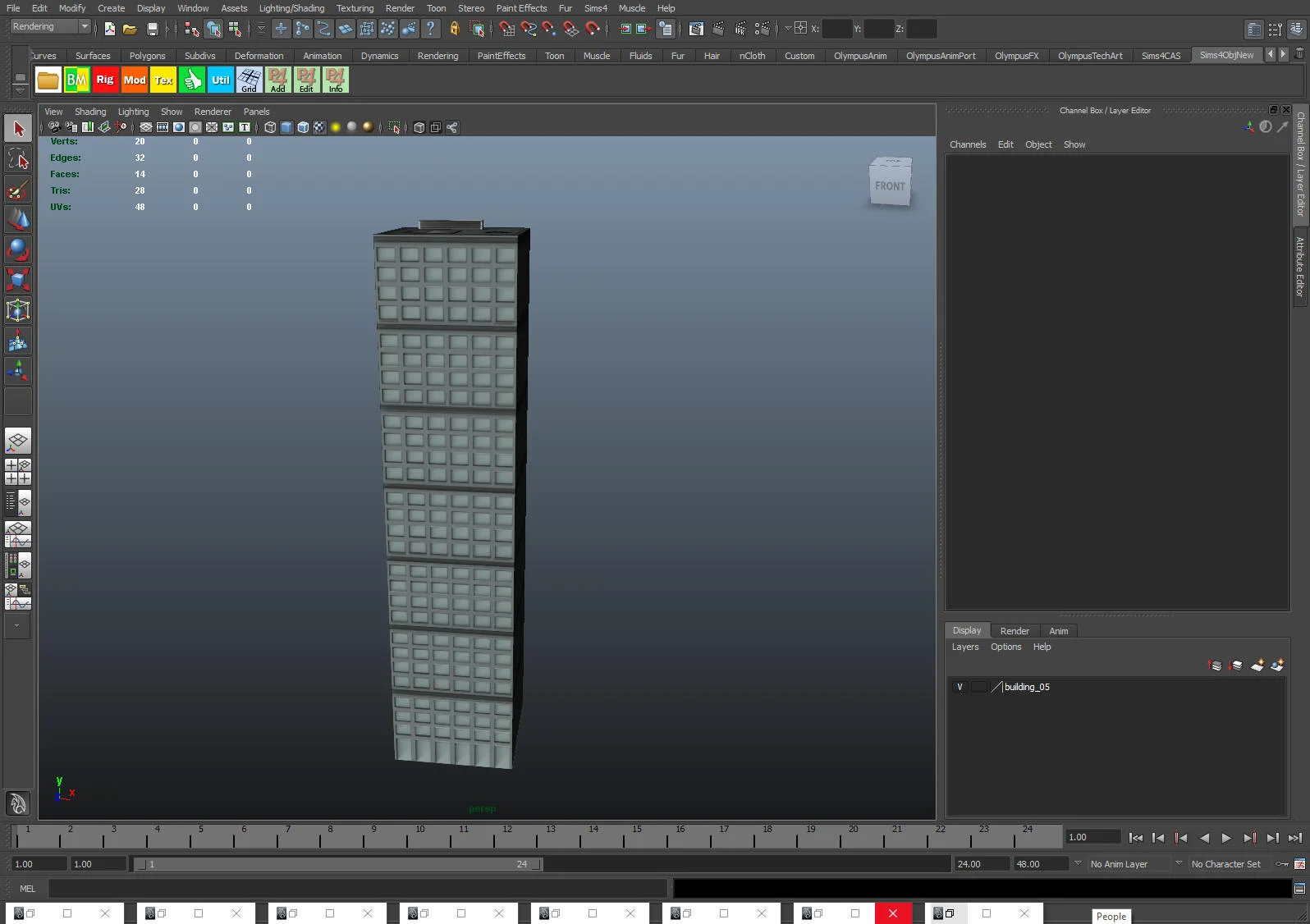1310x924 pixels.
Task: Click the MEL command language button
Action: tap(27, 889)
